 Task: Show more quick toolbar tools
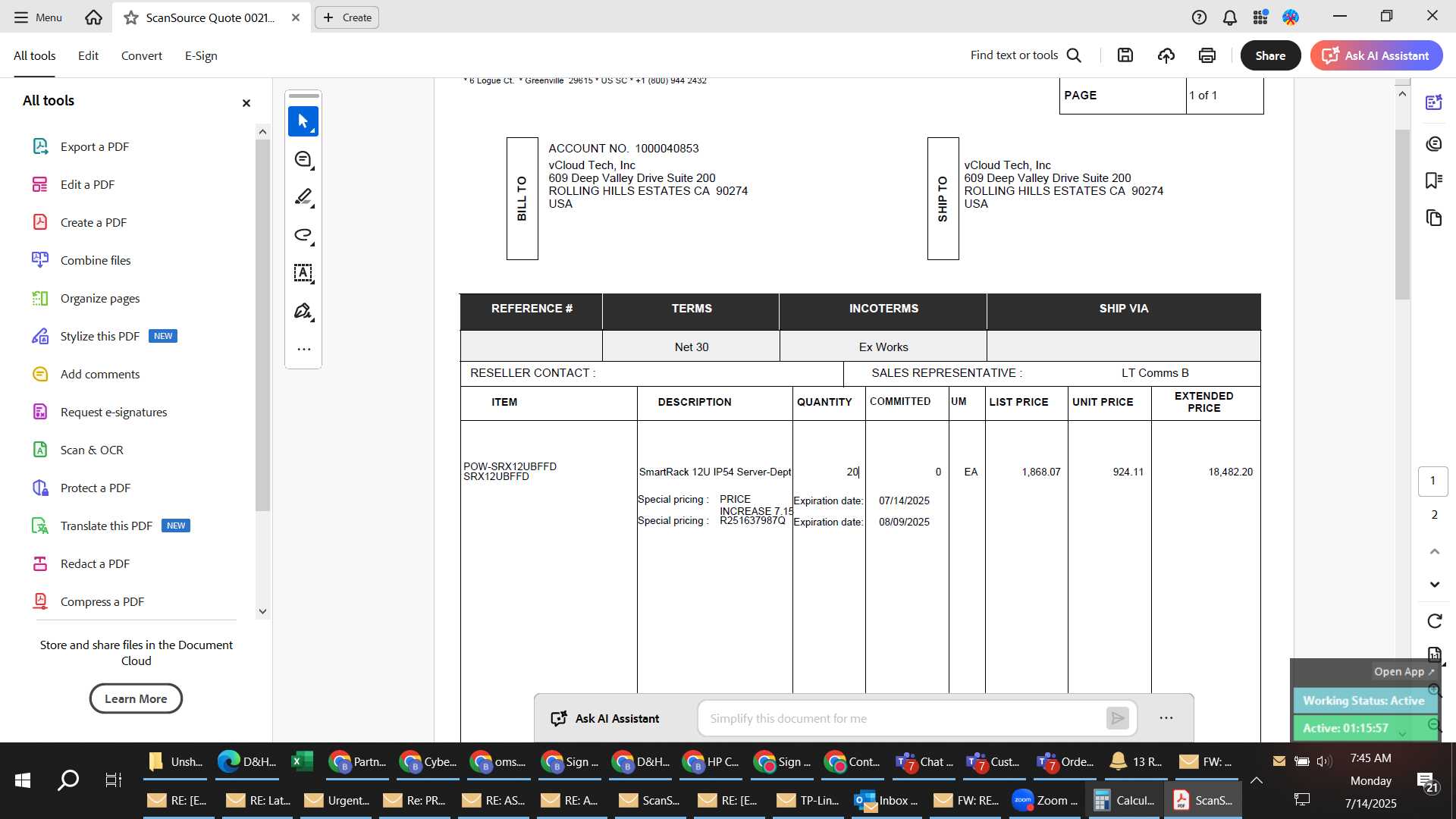[x=303, y=350]
